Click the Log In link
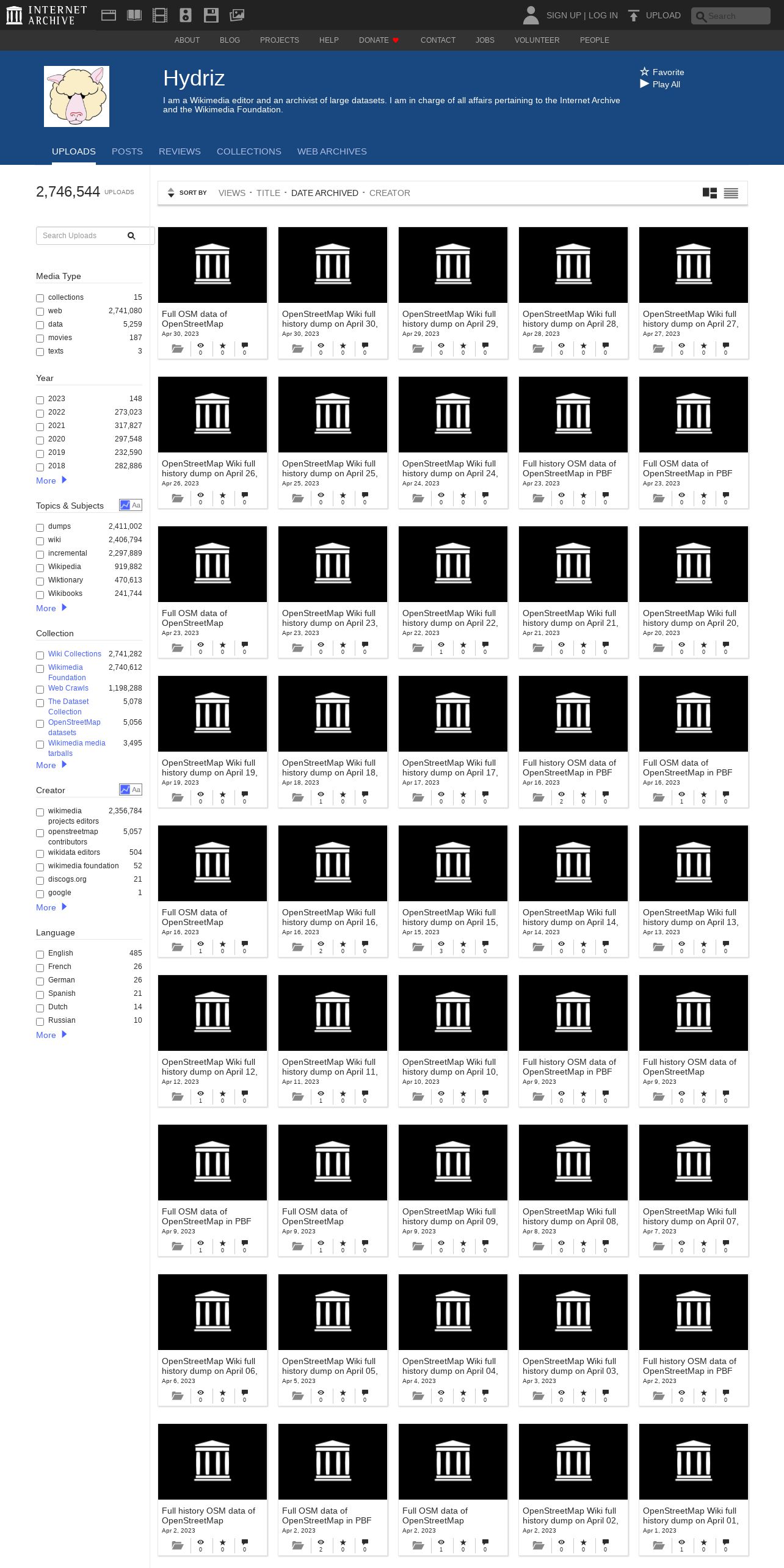 603,15
